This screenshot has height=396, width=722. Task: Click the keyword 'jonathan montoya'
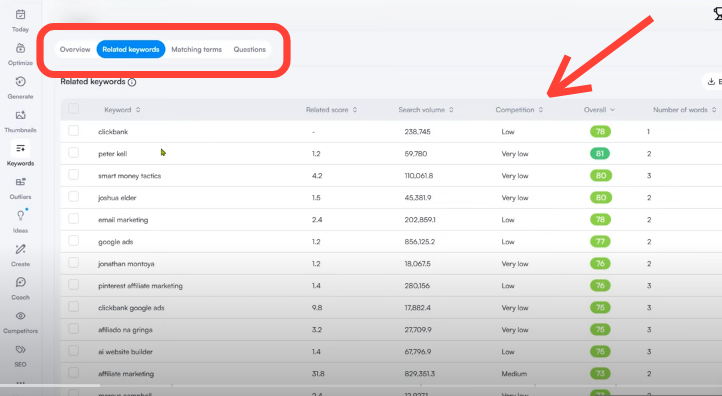pos(126,264)
